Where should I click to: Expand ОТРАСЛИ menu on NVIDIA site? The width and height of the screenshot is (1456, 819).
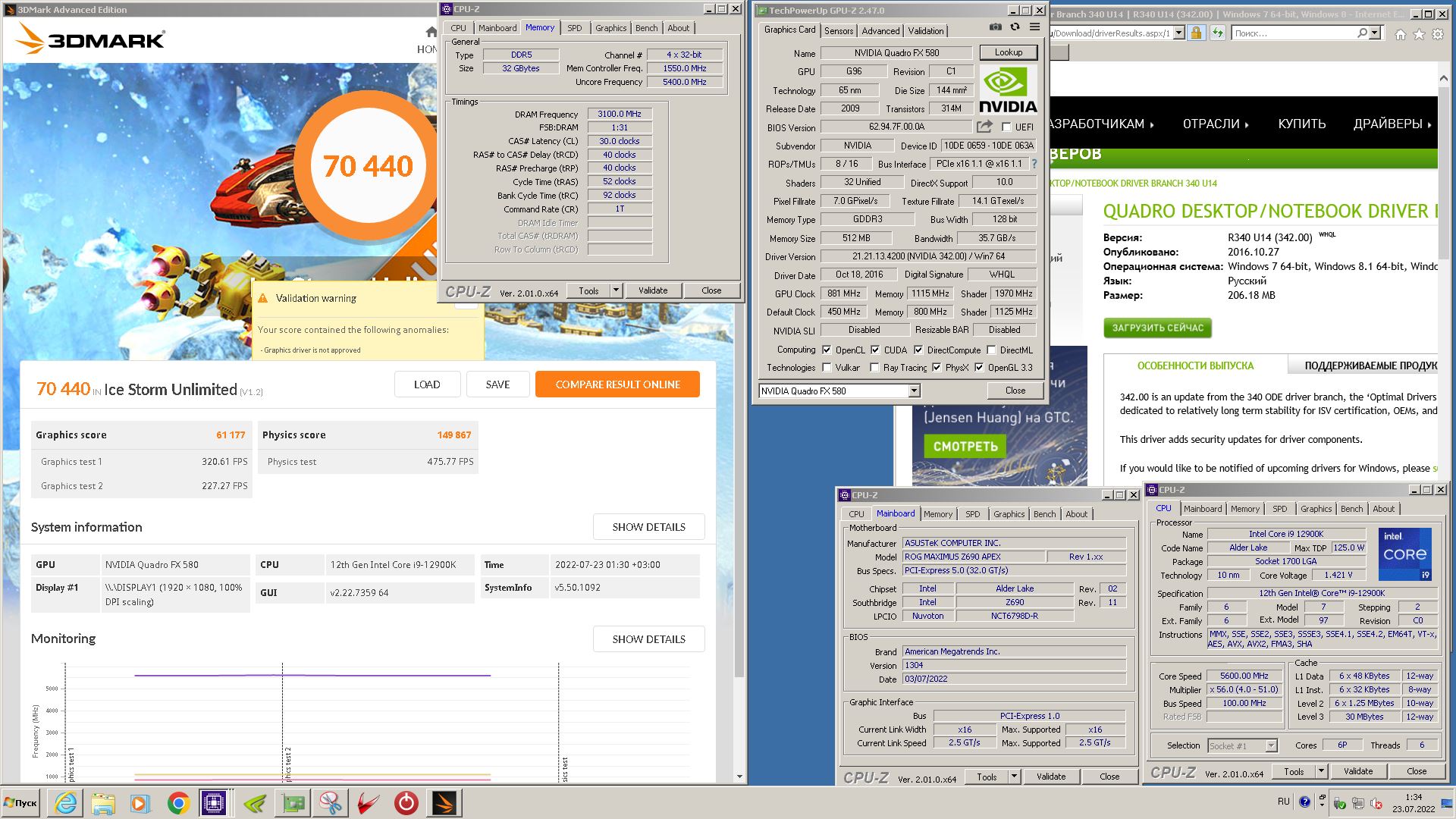(1216, 124)
